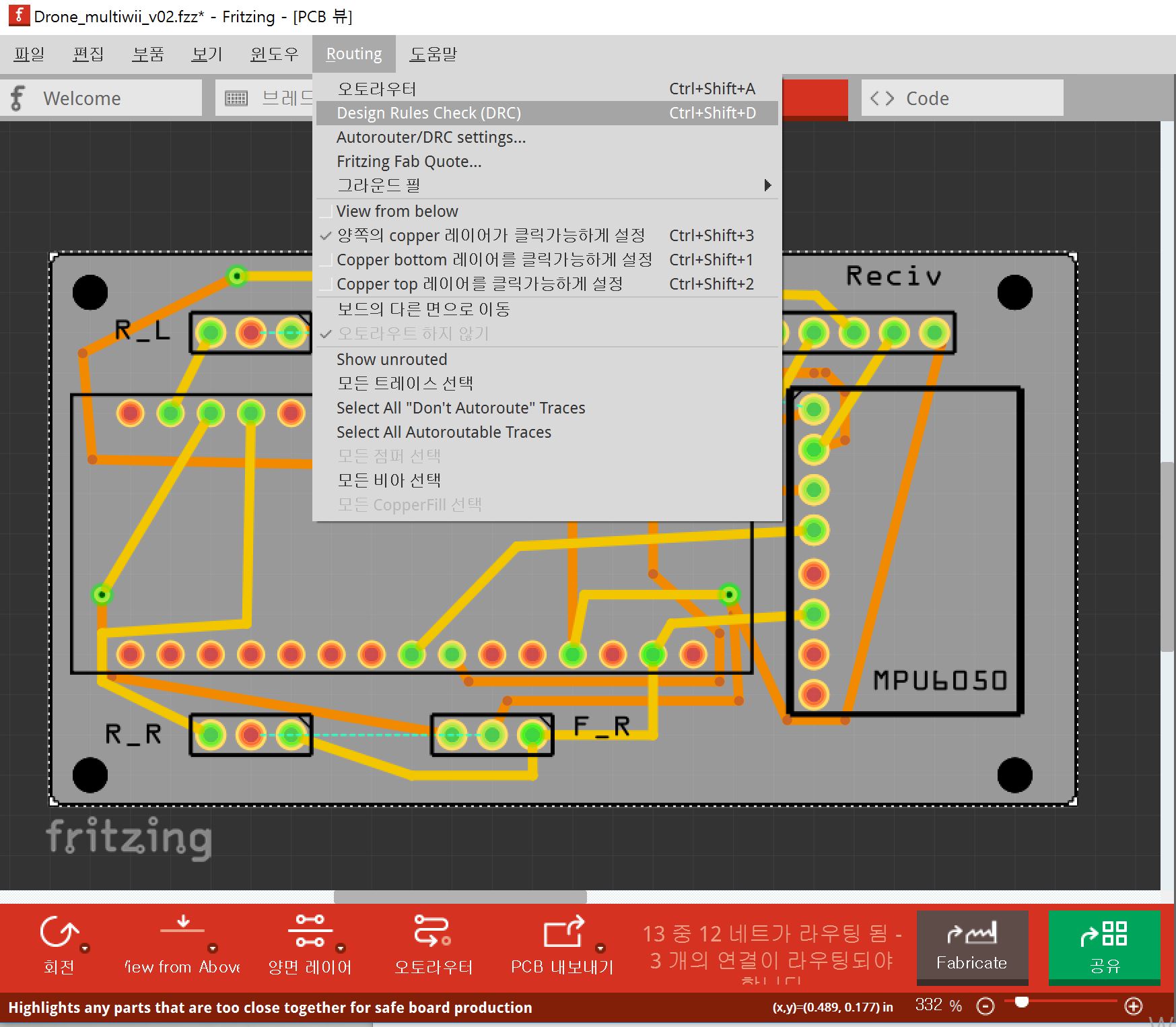Toggle View from below checkbox
Image resolution: width=1176 pixels, height=1027 pixels.
pyautogui.click(x=326, y=211)
